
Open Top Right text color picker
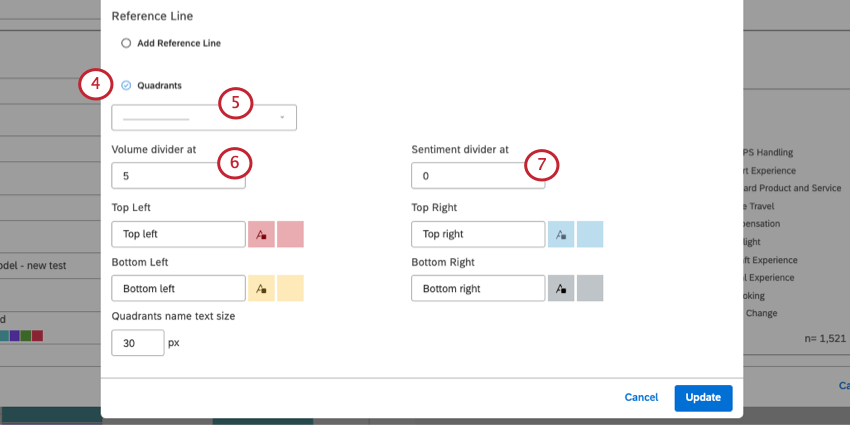click(x=560, y=235)
